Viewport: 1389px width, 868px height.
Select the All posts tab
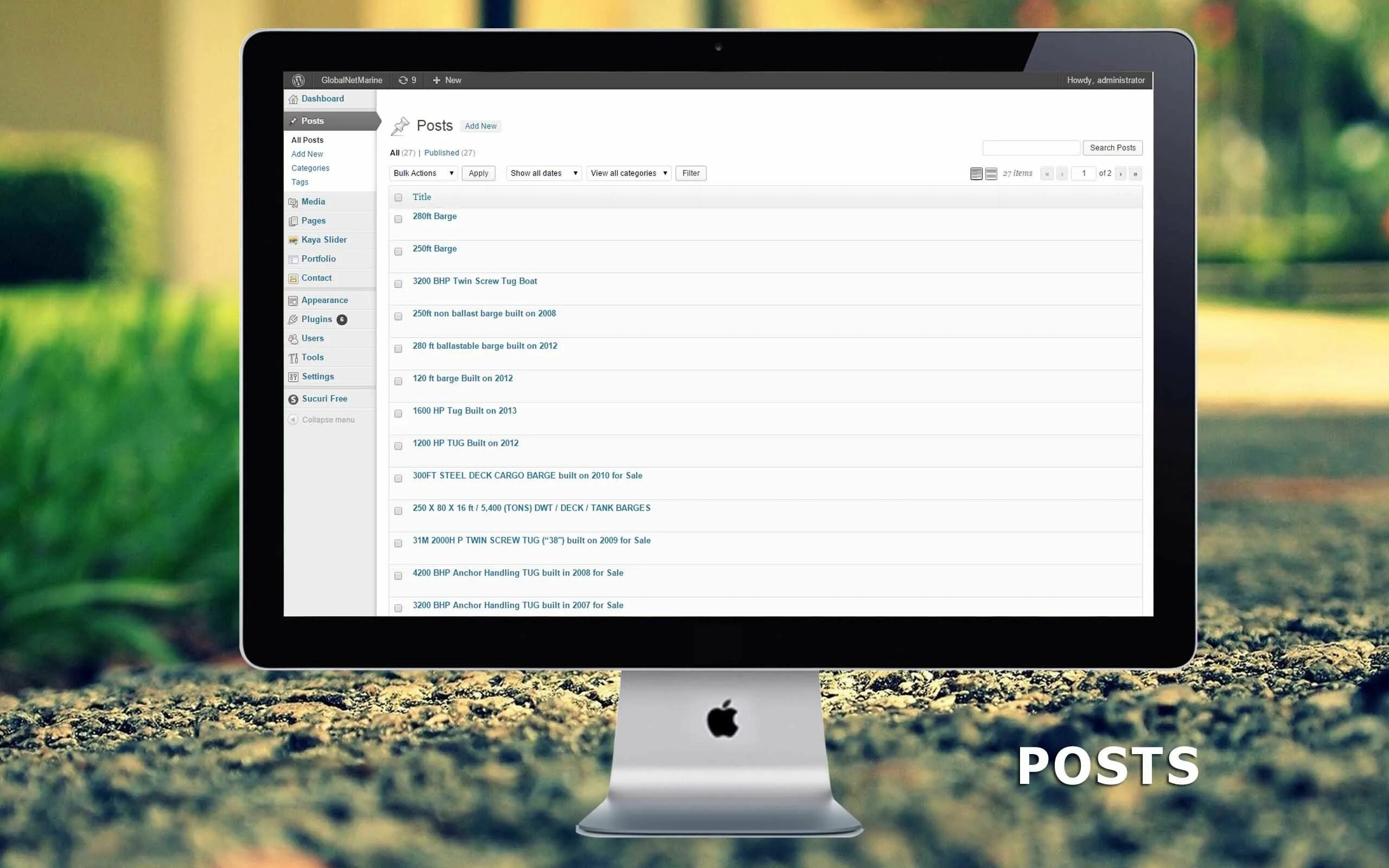[308, 139]
